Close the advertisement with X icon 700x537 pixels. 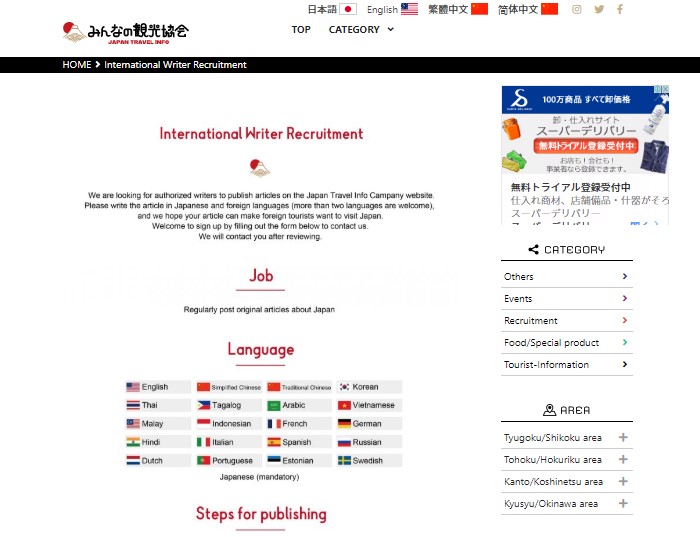tap(665, 89)
